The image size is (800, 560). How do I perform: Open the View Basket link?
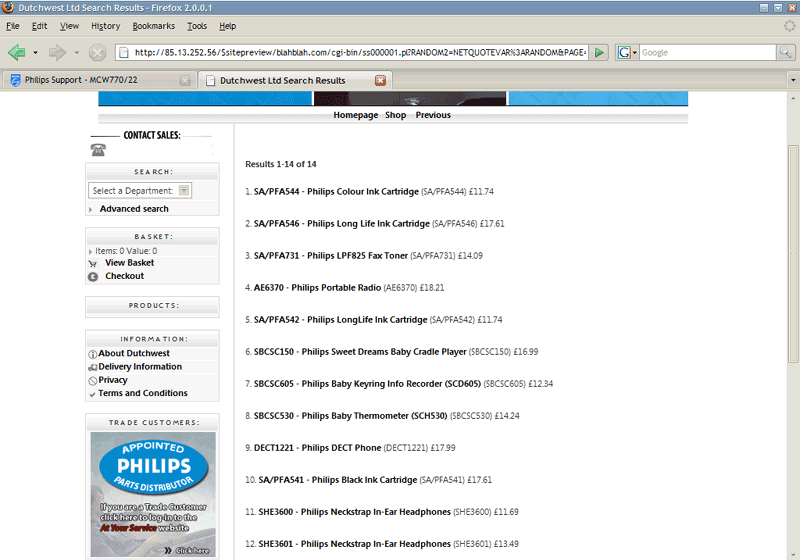(x=129, y=263)
